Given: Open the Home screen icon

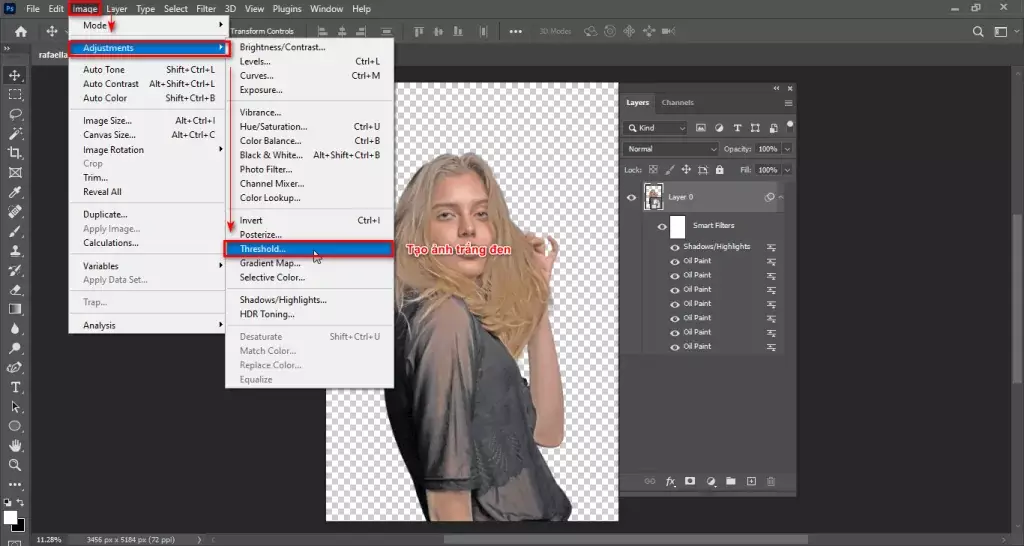Looking at the screenshot, I should point(21,31).
